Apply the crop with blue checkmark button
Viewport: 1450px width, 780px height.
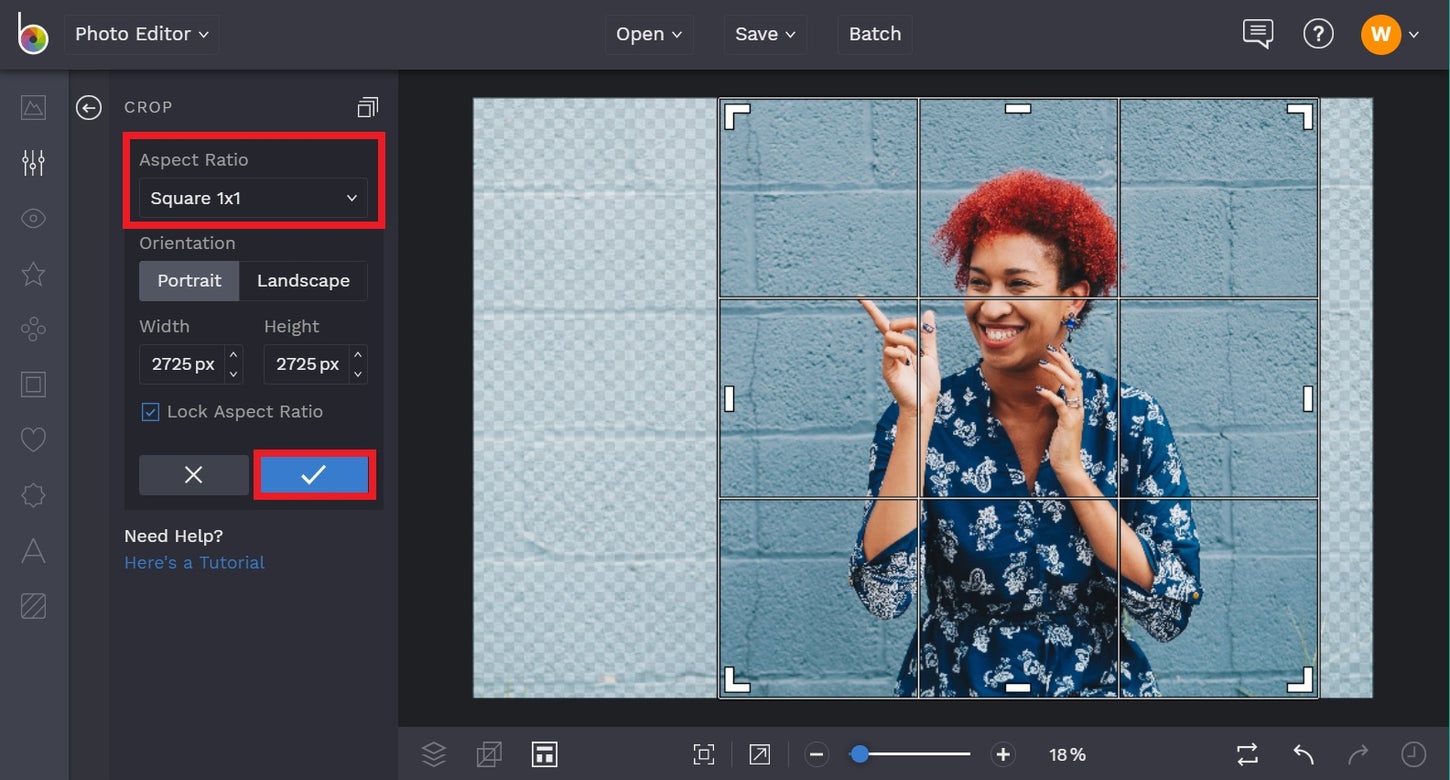click(x=314, y=475)
